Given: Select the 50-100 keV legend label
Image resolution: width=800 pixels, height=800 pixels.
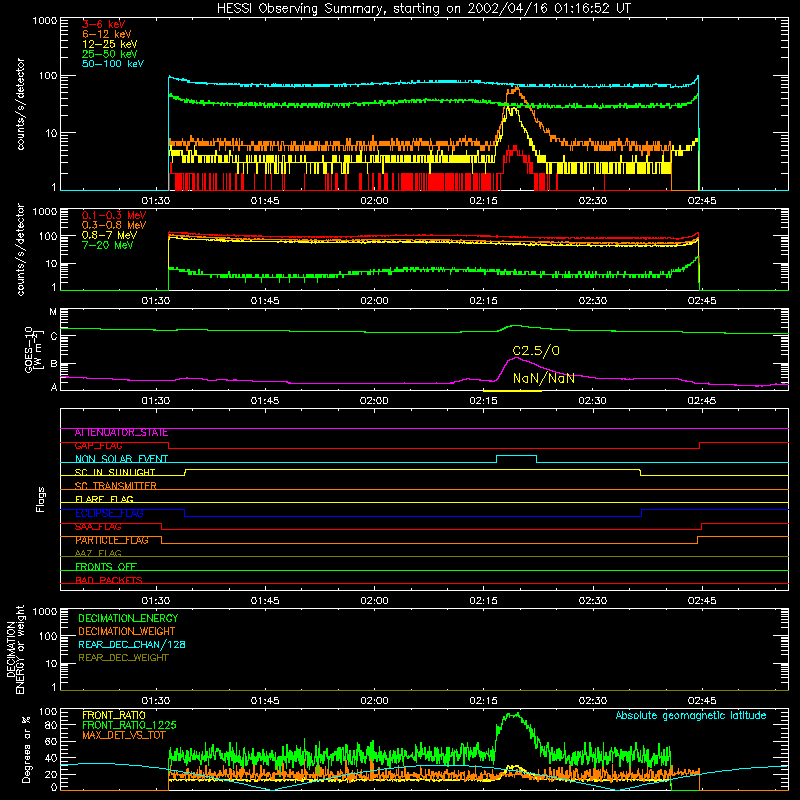Looking at the screenshot, I should [x=113, y=64].
